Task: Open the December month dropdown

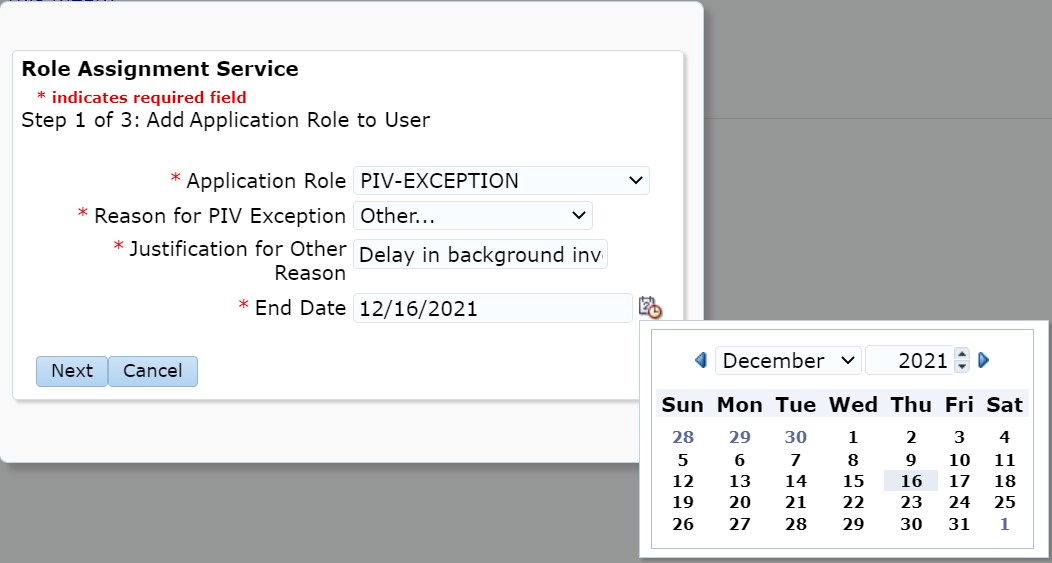Action: (787, 360)
